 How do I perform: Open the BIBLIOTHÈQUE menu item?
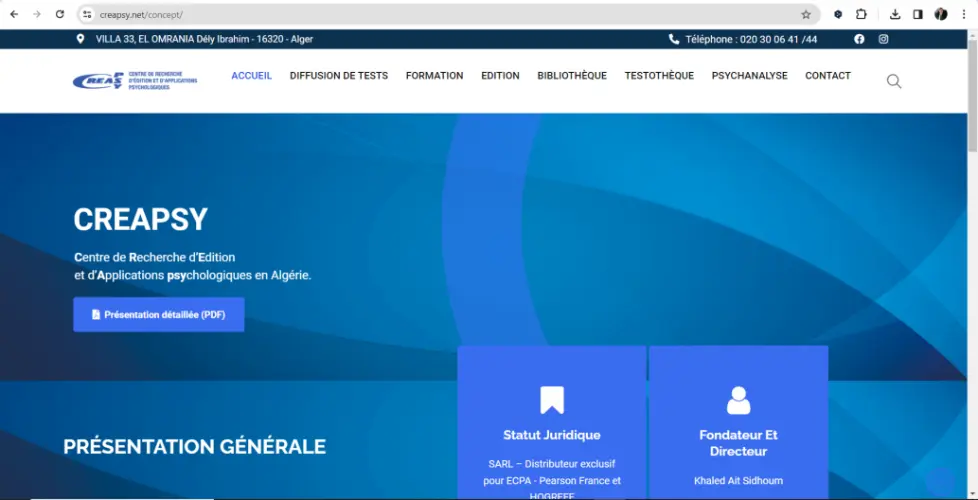(572, 75)
